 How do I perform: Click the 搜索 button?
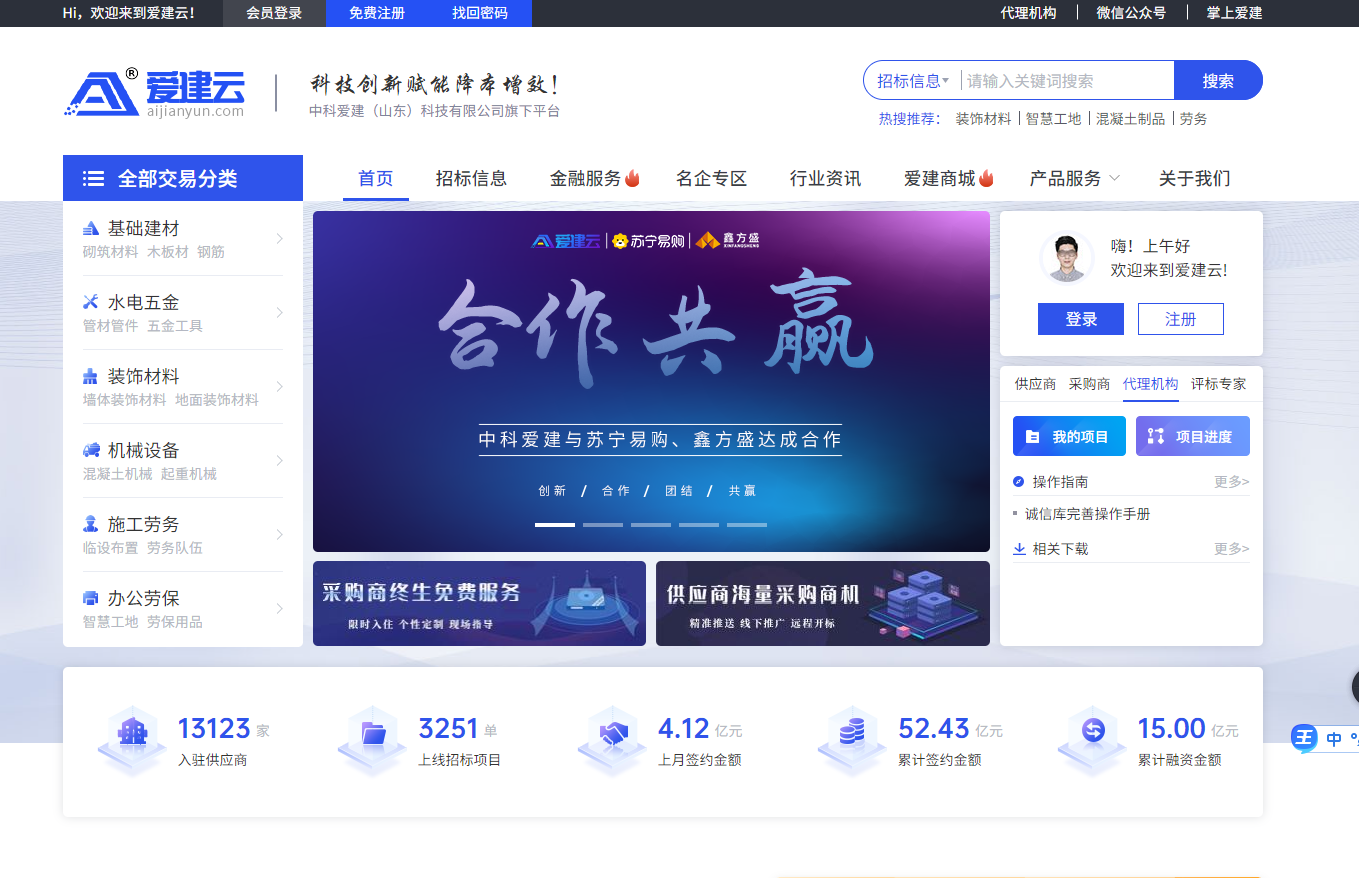click(x=1218, y=81)
